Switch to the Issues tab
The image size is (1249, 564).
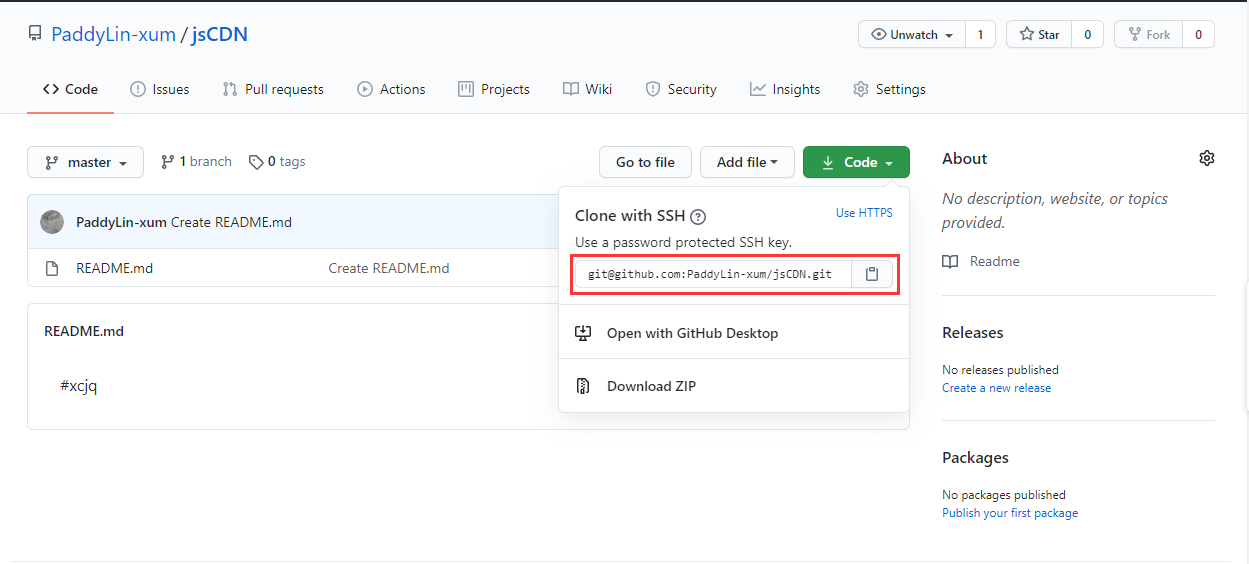[x=160, y=89]
